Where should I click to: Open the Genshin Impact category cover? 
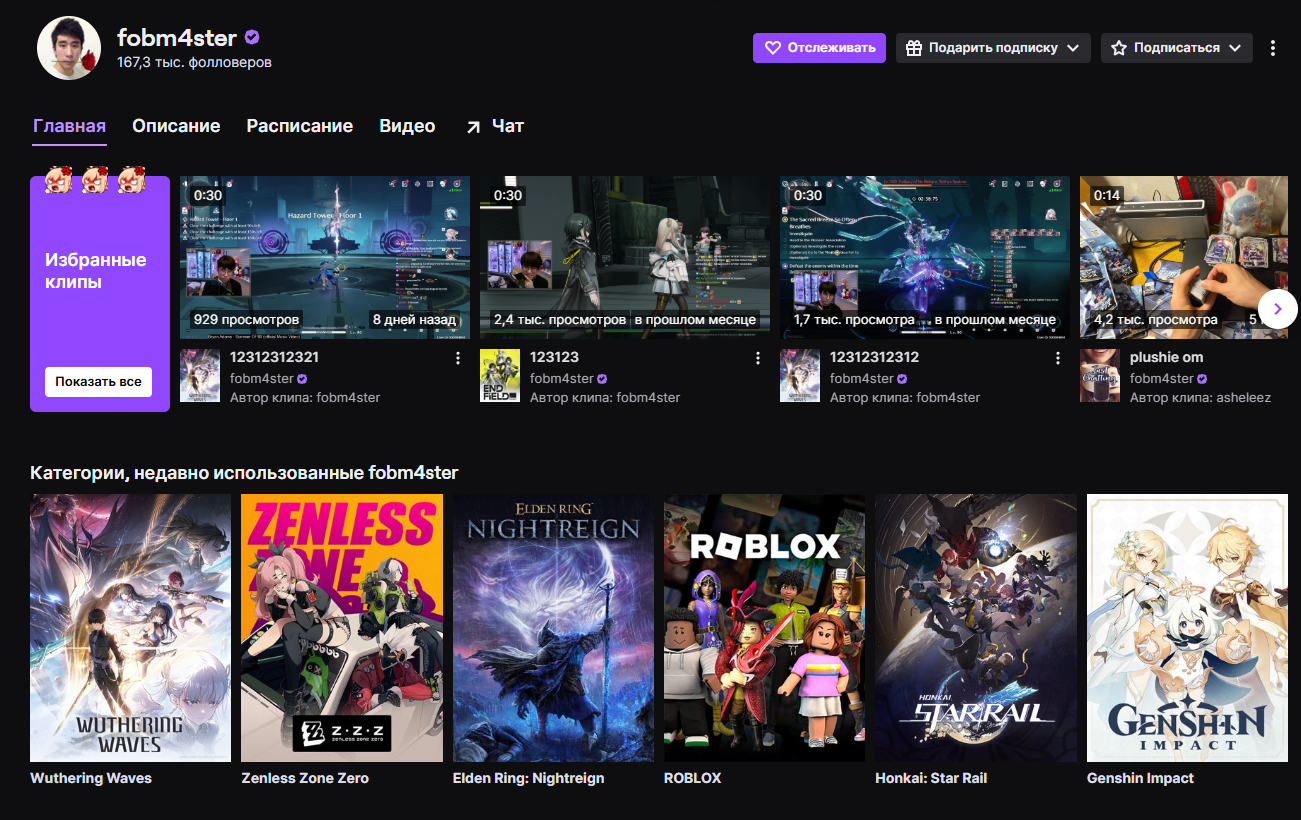(x=1188, y=628)
